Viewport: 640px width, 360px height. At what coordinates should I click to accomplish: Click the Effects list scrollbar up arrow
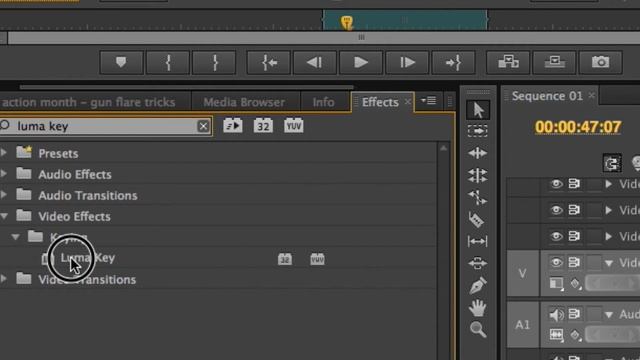coord(443,149)
